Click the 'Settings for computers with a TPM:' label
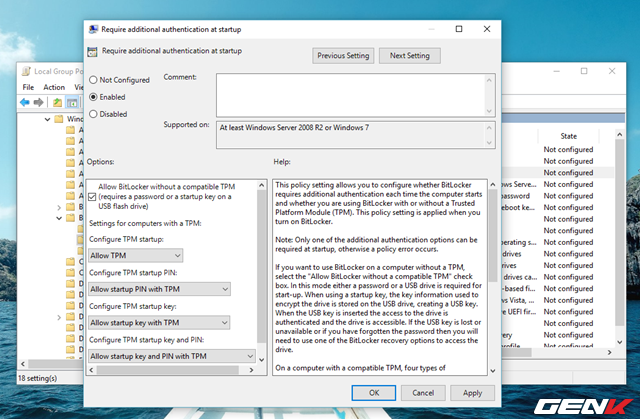Image resolution: width=640 pixels, height=419 pixels. click(x=145, y=224)
